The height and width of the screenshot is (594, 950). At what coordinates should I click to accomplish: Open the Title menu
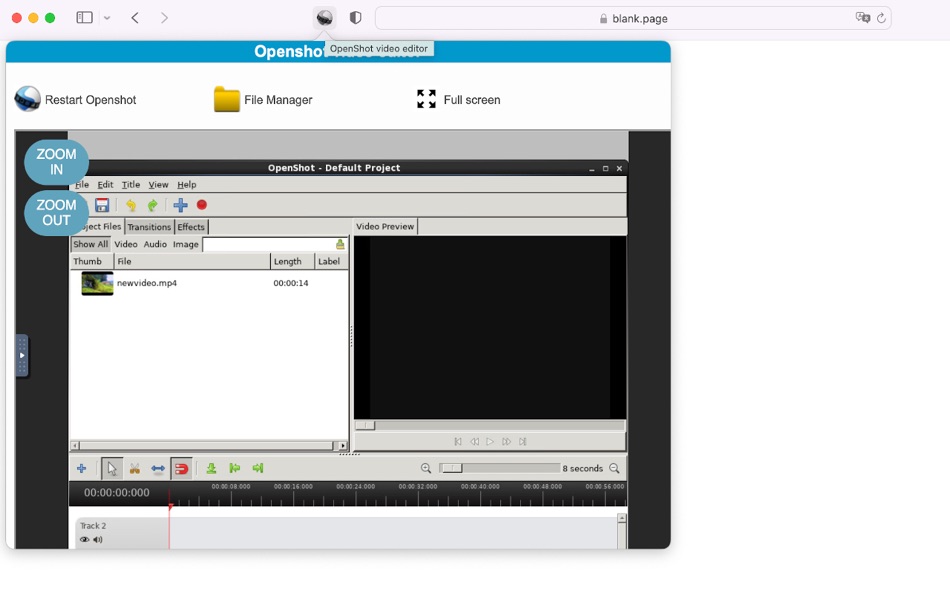click(131, 184)
